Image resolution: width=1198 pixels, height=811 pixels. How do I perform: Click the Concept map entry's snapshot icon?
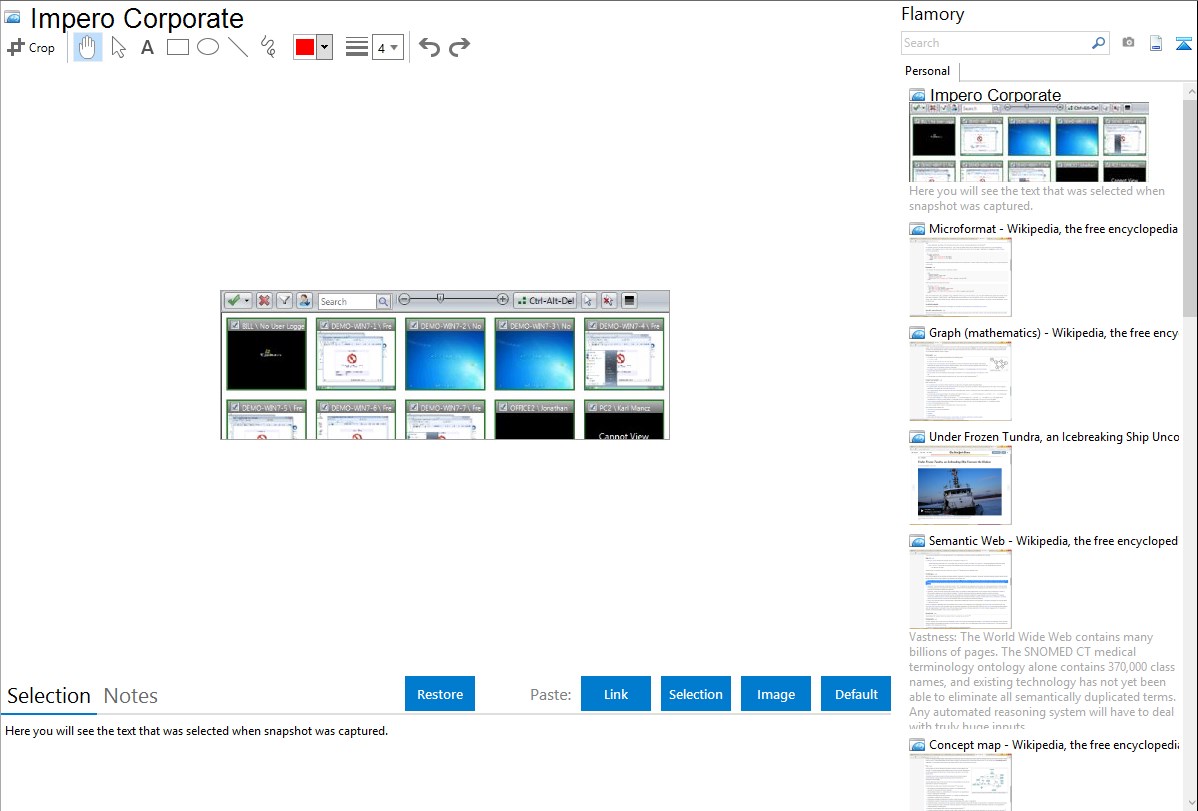917,744
